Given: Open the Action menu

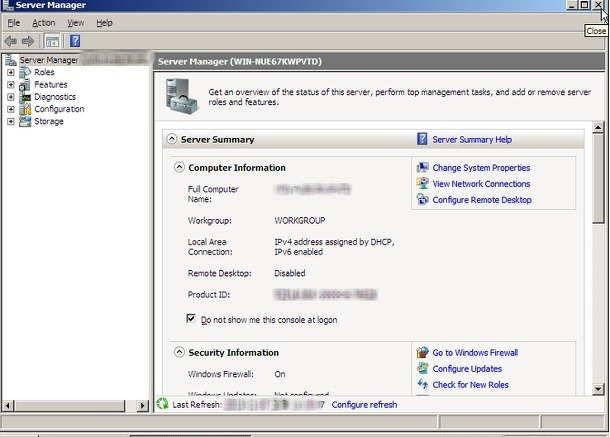Looking at the screenshot, I should 44,23.
